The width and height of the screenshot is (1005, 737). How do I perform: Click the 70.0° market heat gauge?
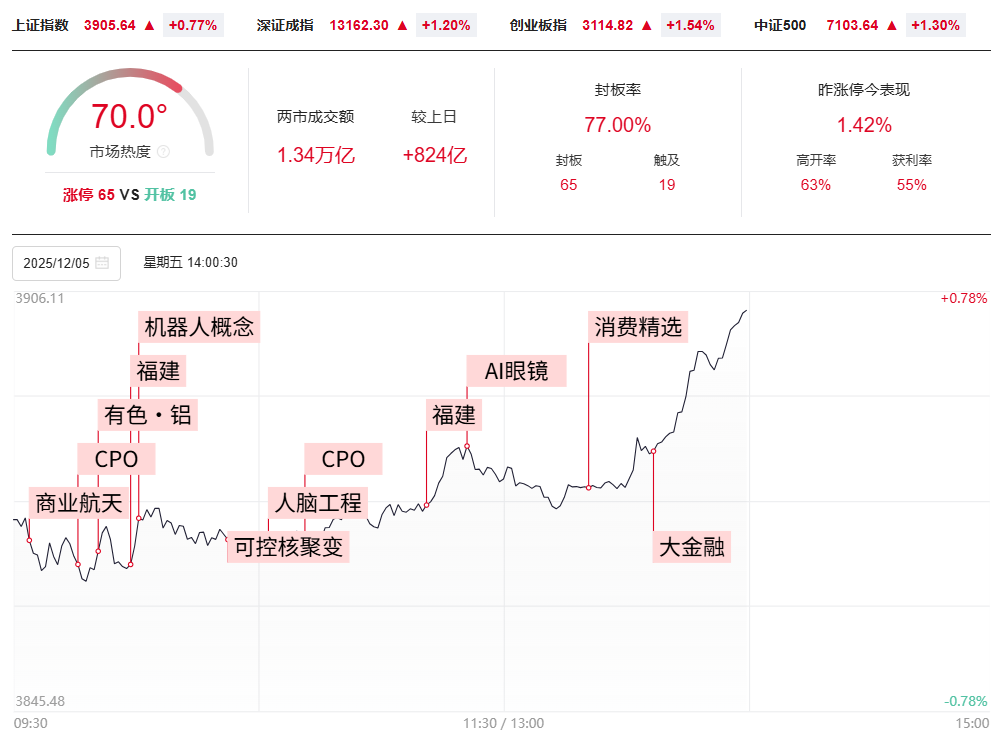pos(130,116)
